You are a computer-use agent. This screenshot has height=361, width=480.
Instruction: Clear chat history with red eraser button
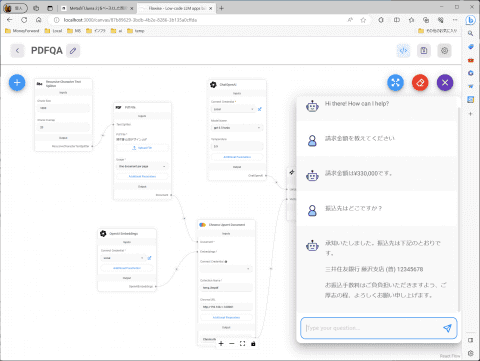[x=420, y=83]
